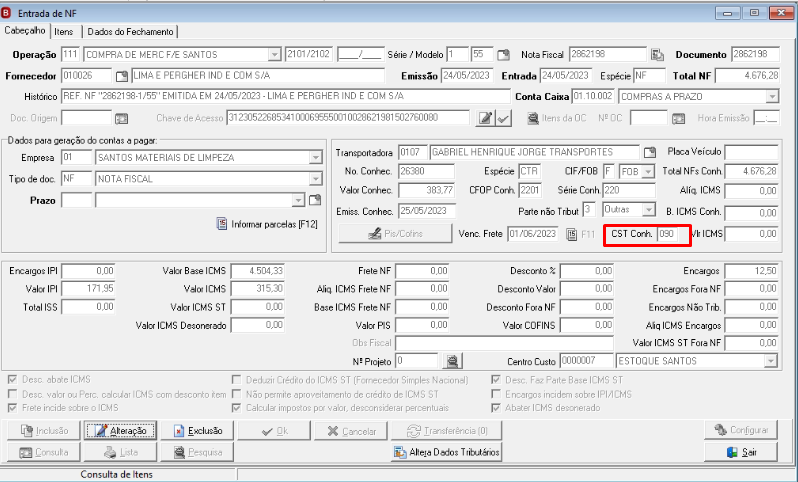The width and height of the screenshot is (798, 482).
Task: Toggle Abater ICMS desonerado checkbox
Action: click(x=496, y=408)
